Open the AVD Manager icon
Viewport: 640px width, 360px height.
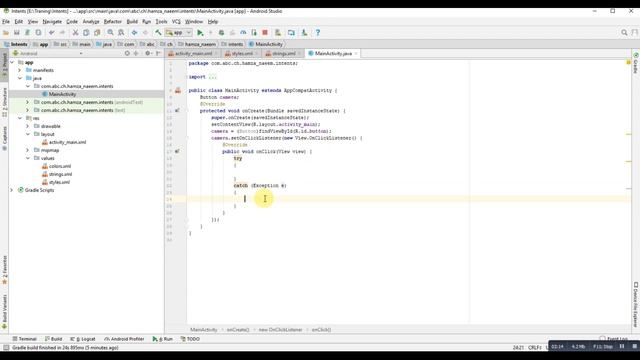[278, 33]
